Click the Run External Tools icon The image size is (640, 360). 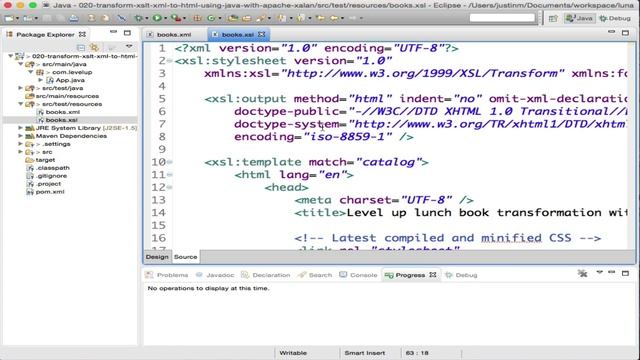(176, 18)
